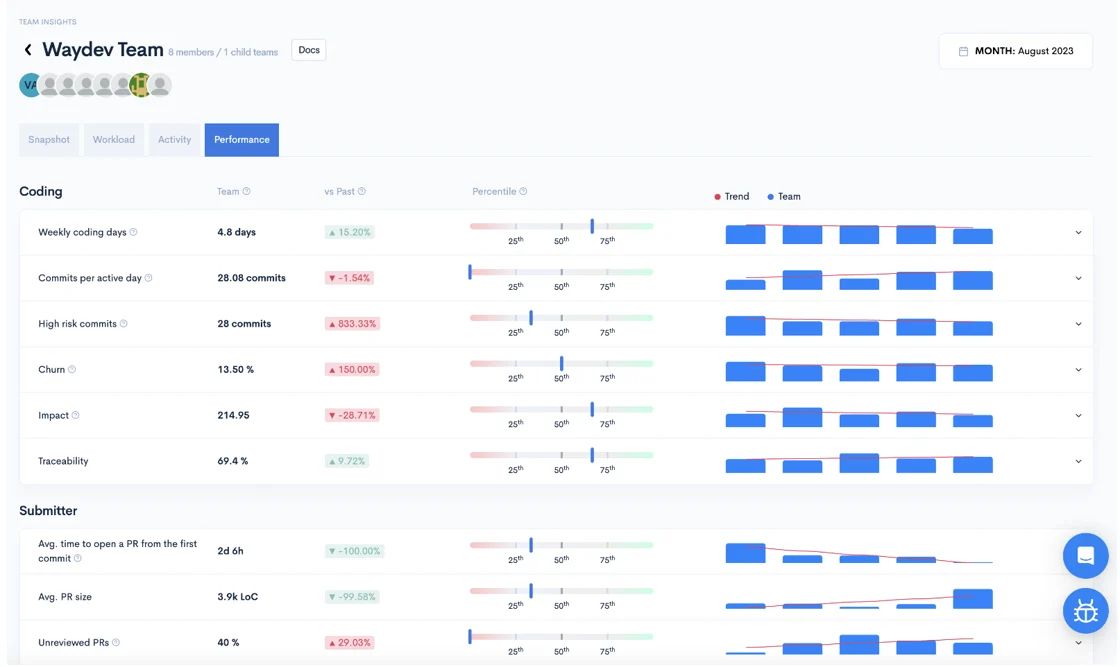This screenshot has width=1120, height=667.
Task: Expand the High risk commits row
Action: pos(1079,324)
